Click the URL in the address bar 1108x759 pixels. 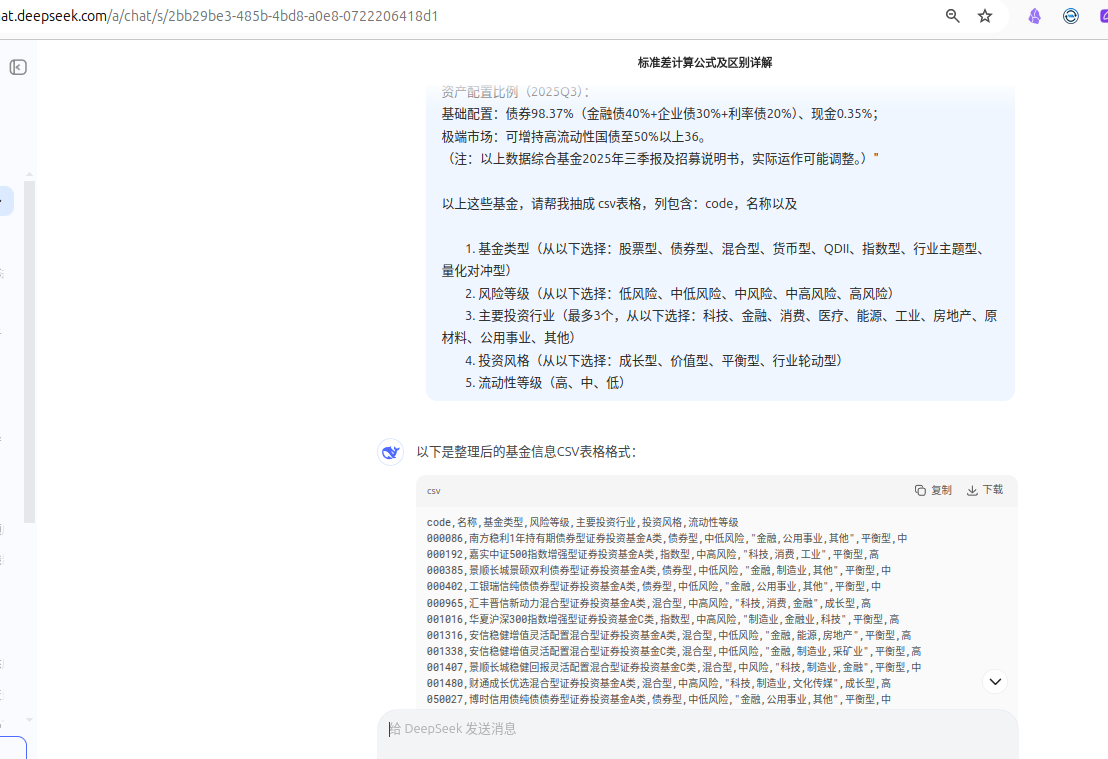click(219, 16)
